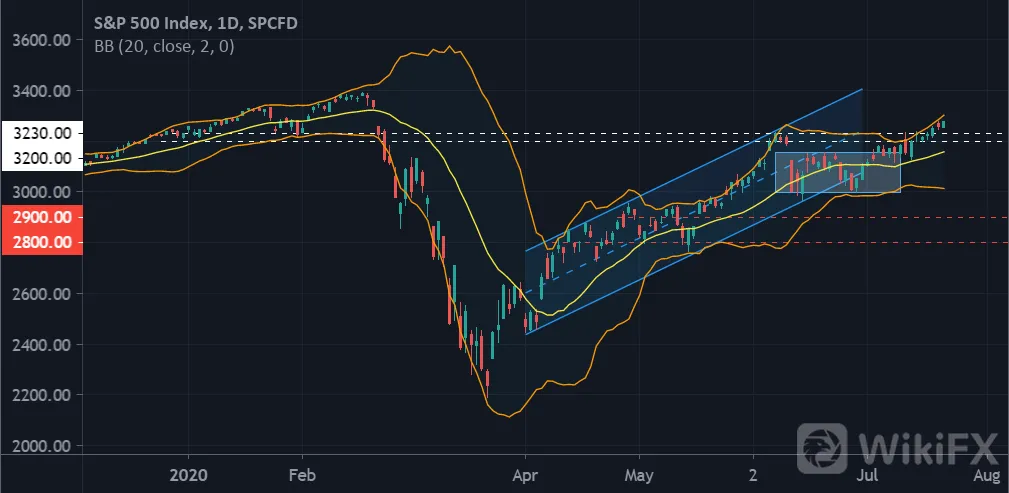This screenshot has height=493, width=1009.
Task: Select the red 2900.00 price label
Action: [x=42, y=218]
